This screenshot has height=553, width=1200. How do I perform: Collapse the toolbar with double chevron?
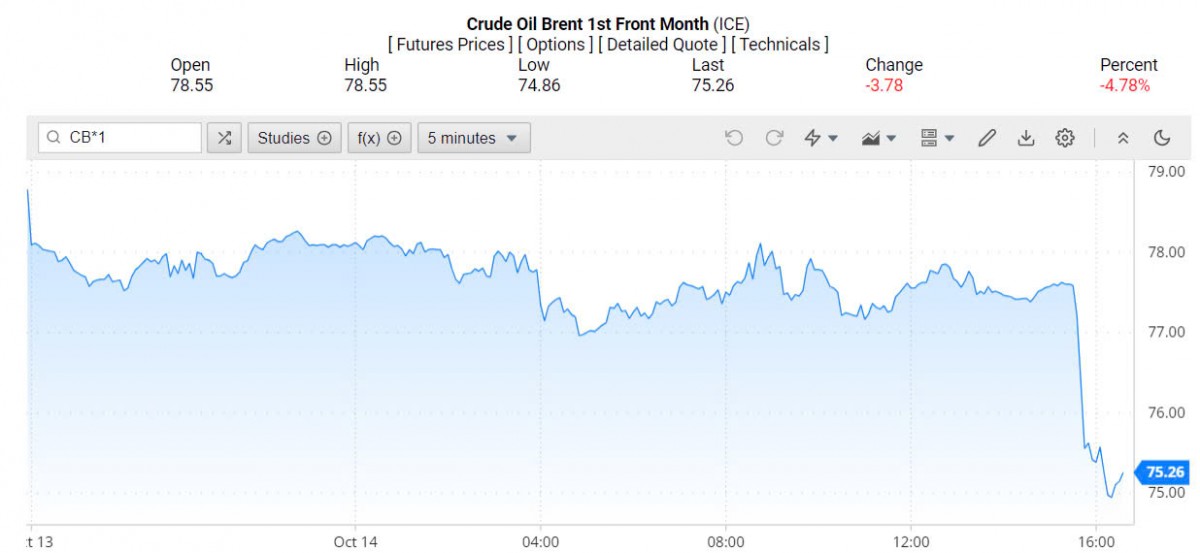(x=1123, y=138)
